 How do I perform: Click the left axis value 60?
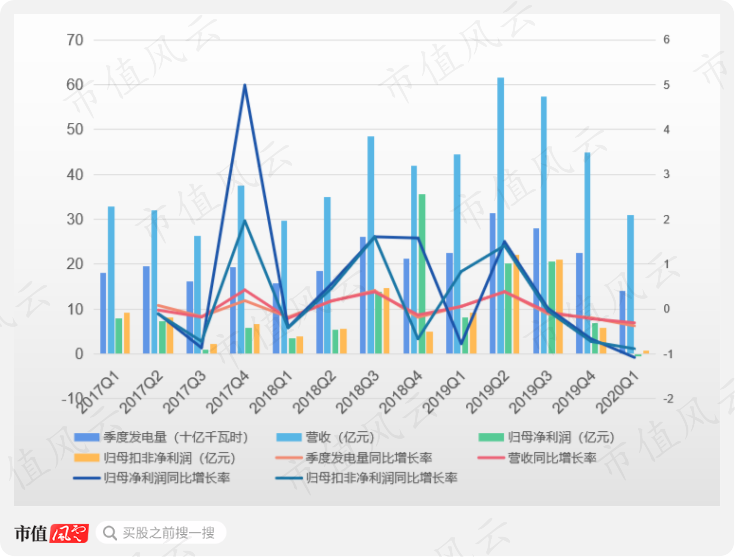[75, 85]
